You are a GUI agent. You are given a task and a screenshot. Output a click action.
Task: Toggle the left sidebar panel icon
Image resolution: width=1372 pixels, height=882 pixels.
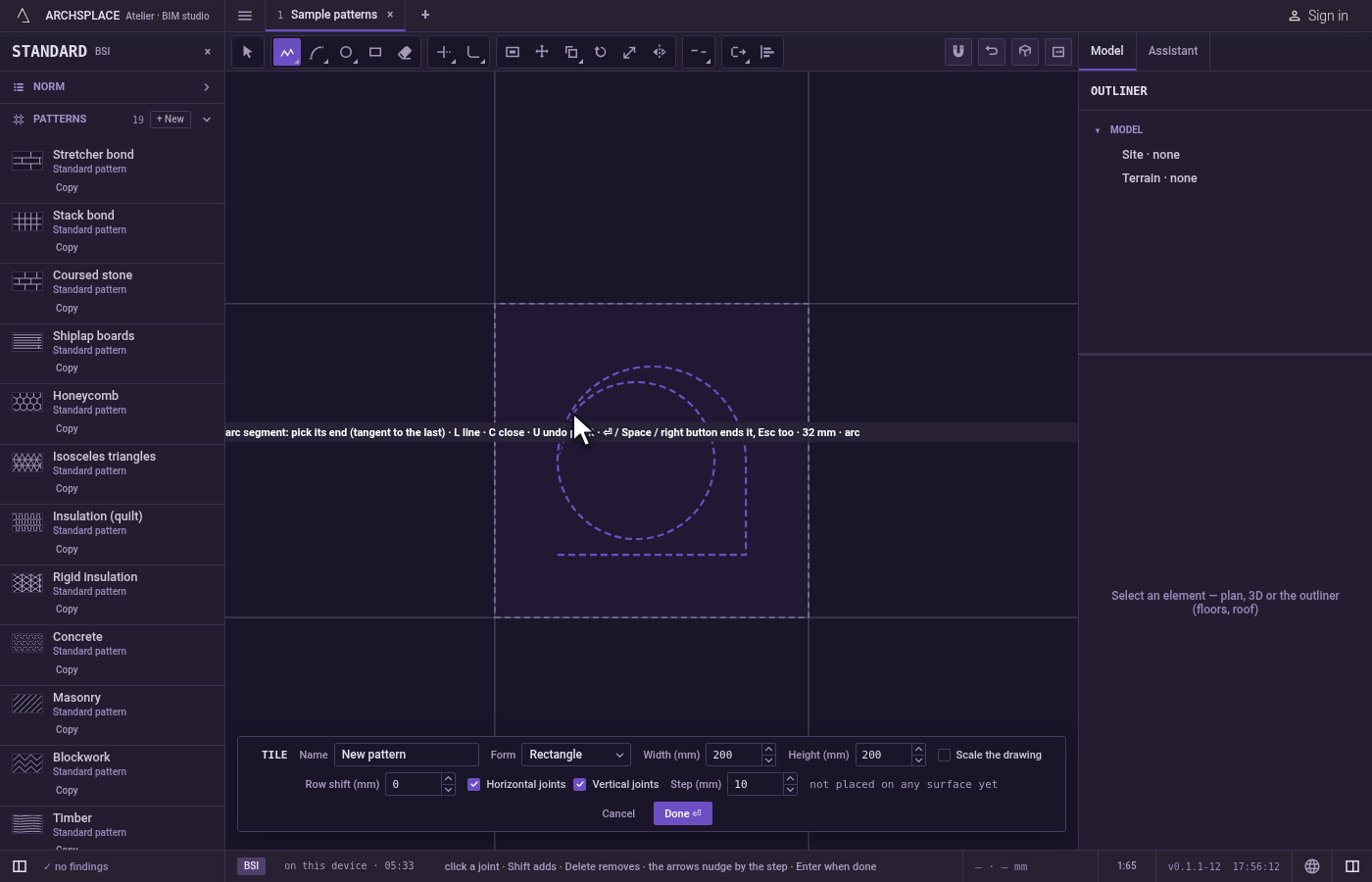[x=20, y=866]
